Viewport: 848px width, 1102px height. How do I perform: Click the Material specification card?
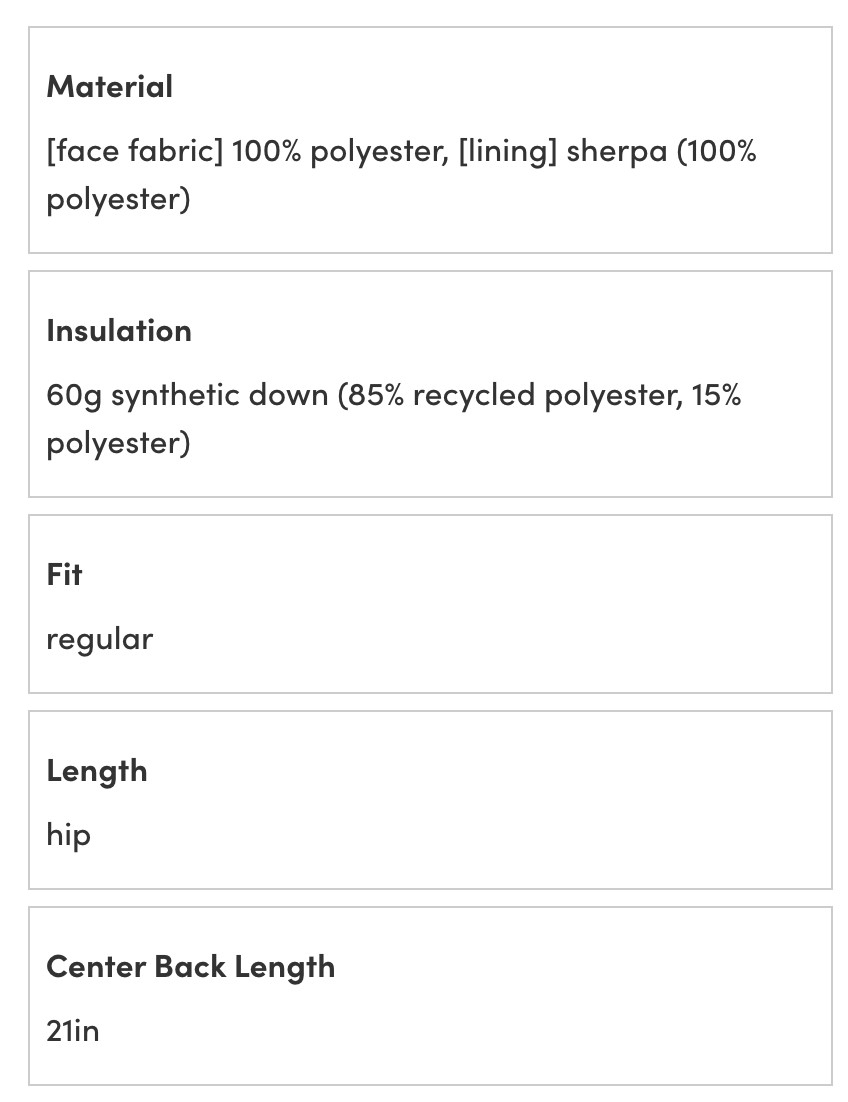tap(430, 140)
